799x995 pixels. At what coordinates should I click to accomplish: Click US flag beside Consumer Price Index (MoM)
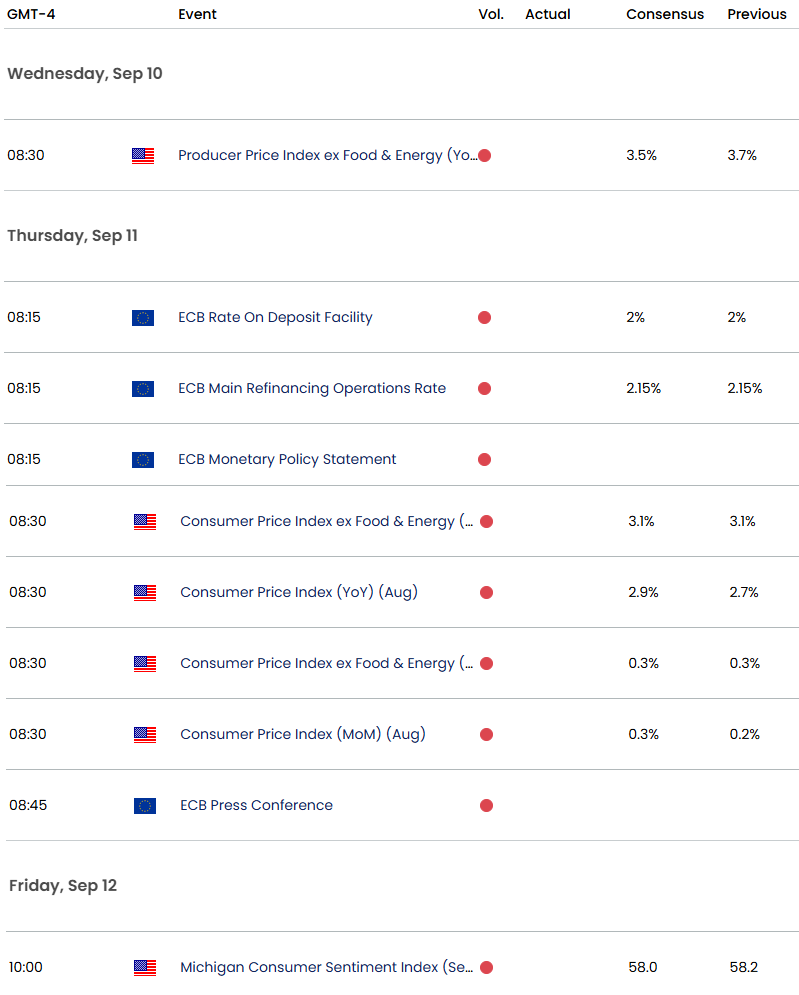point(145,735)
